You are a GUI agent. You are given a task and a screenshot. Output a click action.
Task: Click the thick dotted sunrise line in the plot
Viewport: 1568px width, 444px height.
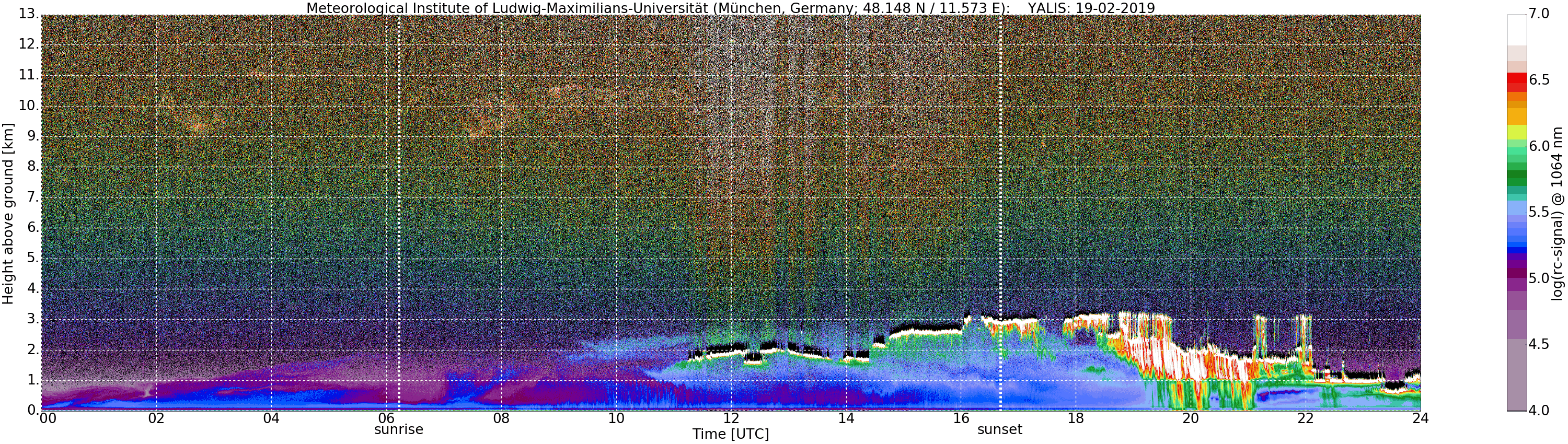point(399,213)
